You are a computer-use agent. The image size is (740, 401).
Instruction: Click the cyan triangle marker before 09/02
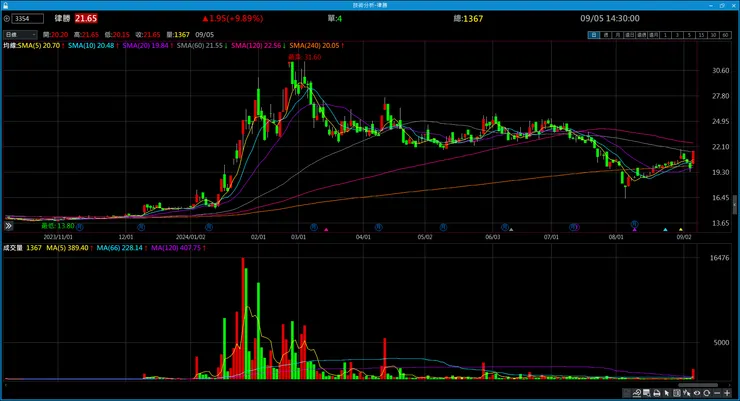665,229
